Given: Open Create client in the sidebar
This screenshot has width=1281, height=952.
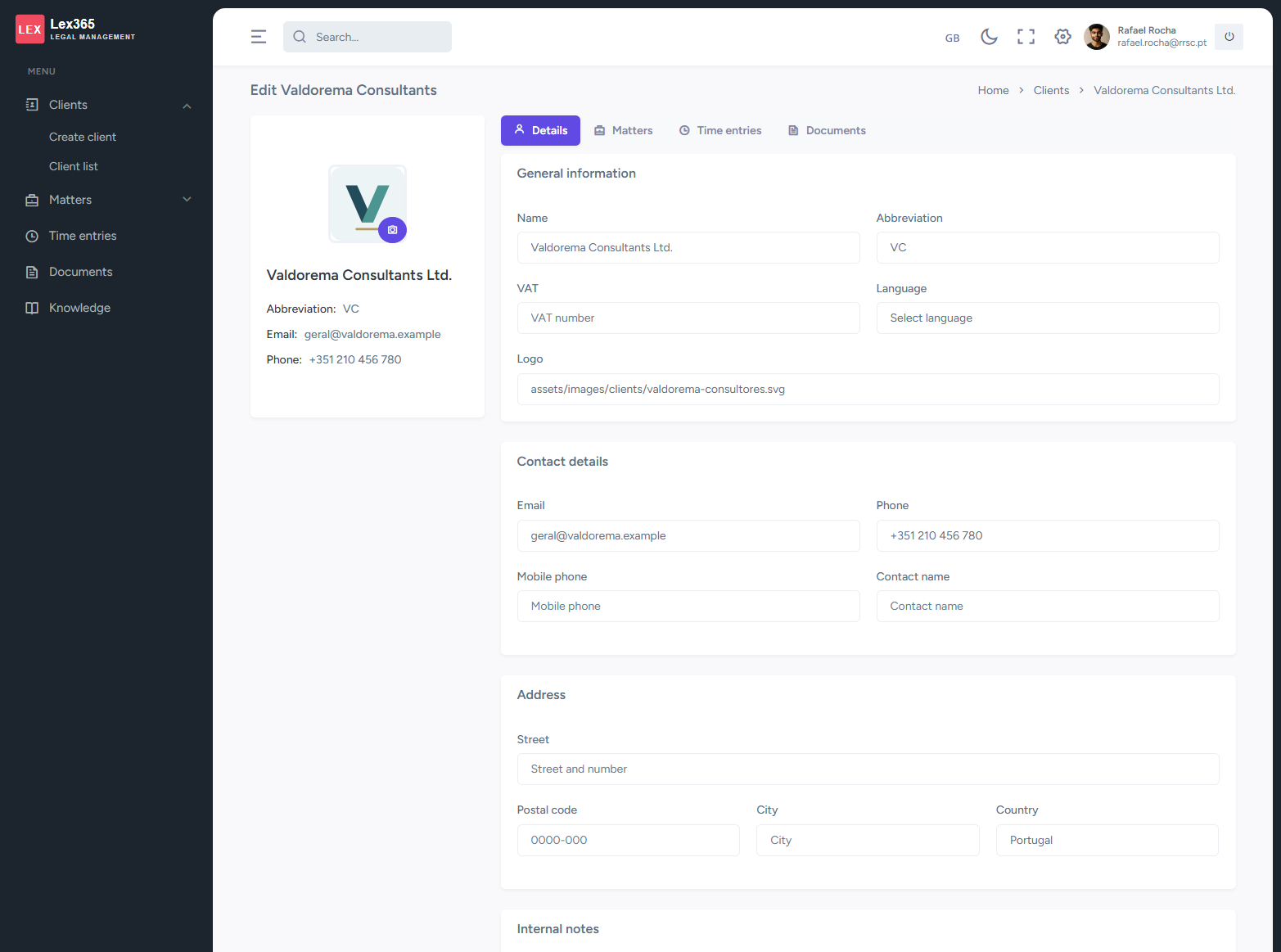Looking at the screenshot, I should [x=83, y=137].
